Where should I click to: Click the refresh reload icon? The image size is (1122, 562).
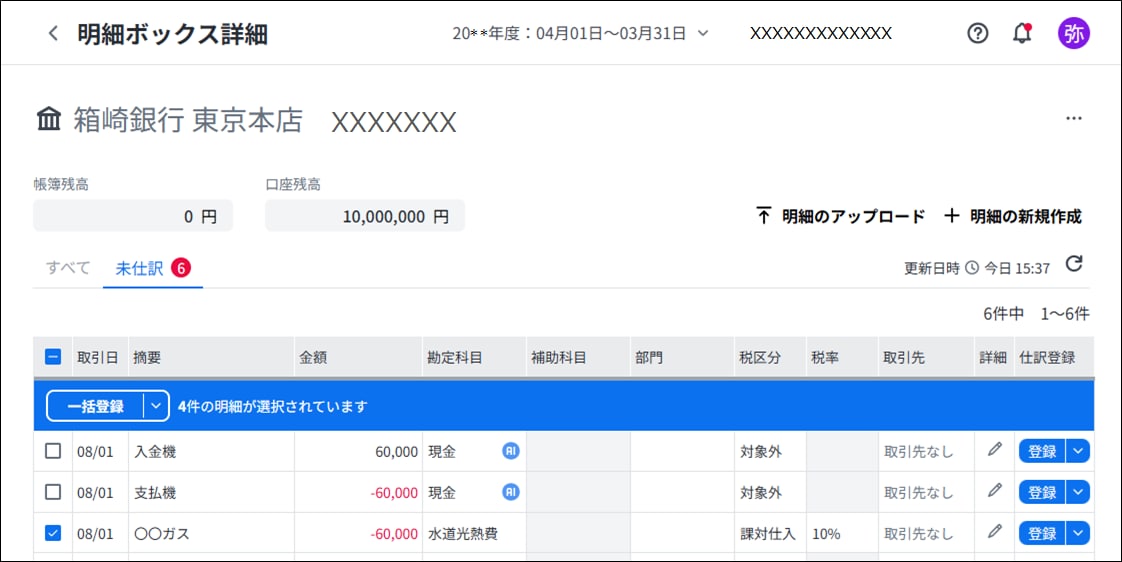pyautogui.click(x=1074, y=264)
